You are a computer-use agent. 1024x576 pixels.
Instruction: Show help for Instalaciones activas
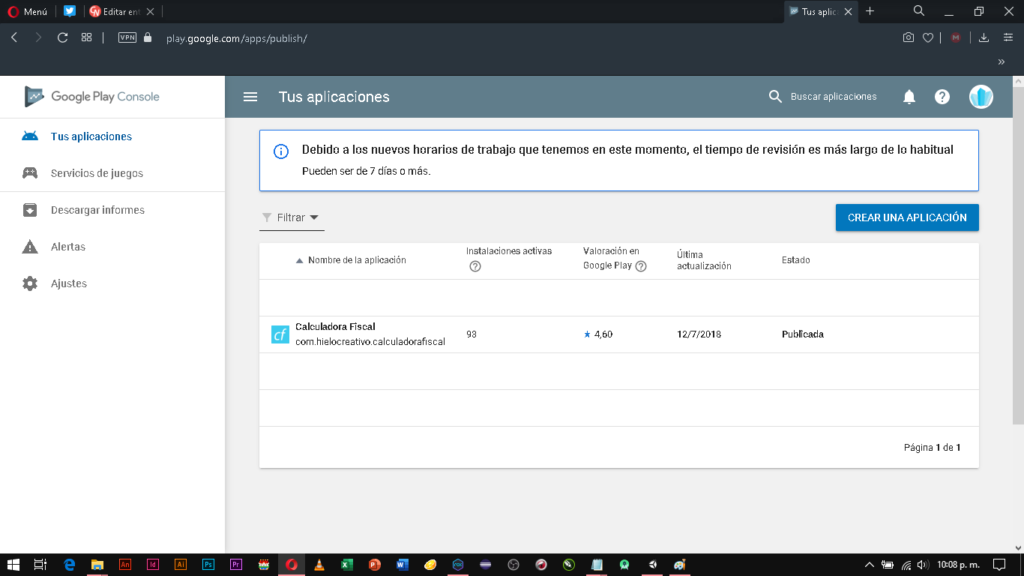[x=475, y=266]
